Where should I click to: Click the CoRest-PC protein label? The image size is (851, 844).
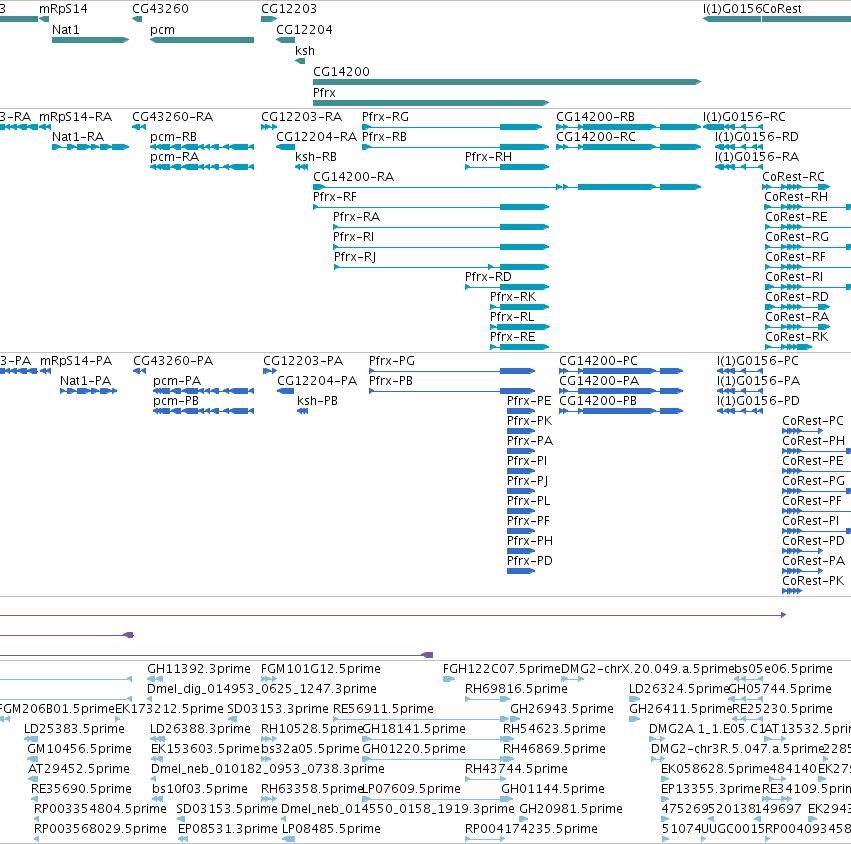(x=813, y=421)
